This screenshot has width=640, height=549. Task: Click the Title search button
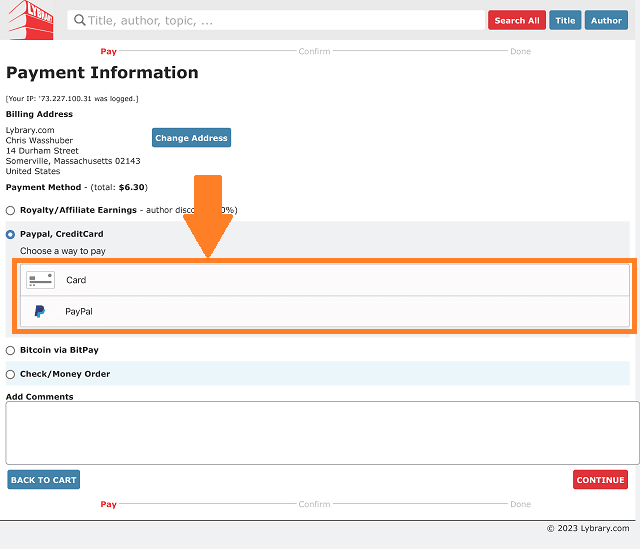565,20
